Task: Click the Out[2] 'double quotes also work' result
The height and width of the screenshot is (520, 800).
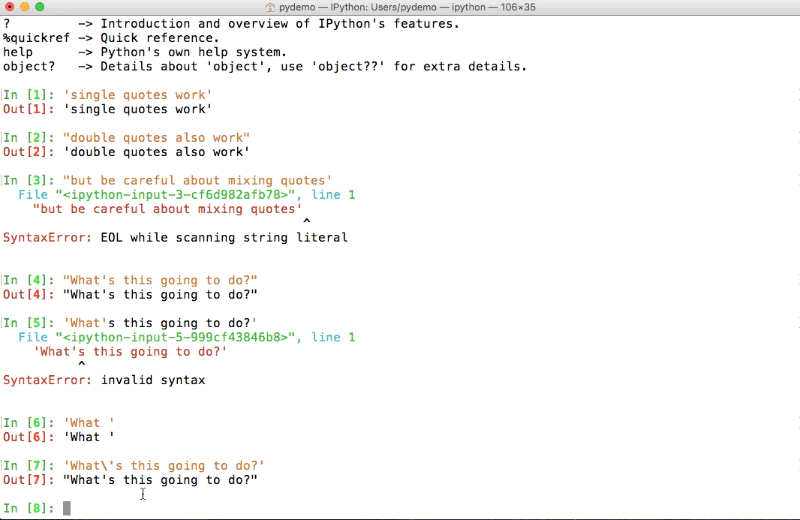Action: pyautogui.click(x=155, y=152)
